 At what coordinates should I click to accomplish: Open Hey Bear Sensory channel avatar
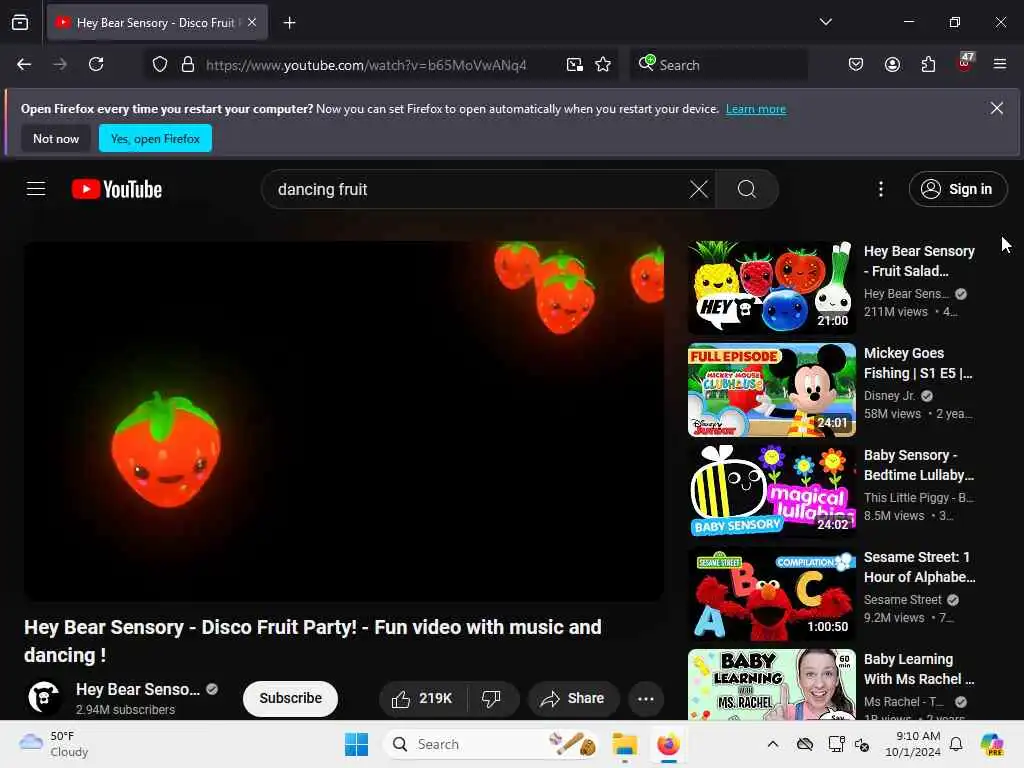[x=44, y=697]
